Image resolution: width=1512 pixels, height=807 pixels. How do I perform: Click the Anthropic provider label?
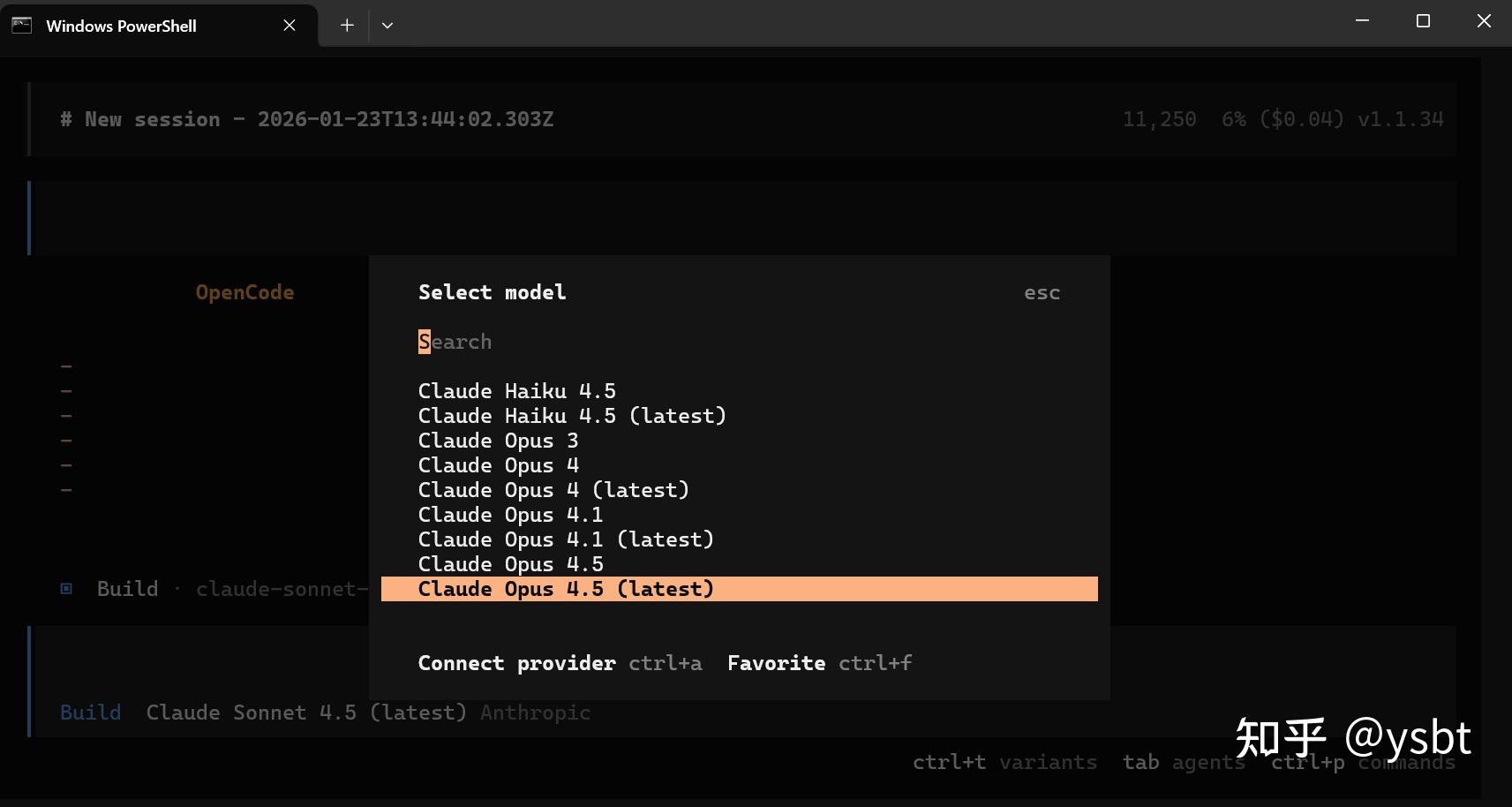point(536,713)
